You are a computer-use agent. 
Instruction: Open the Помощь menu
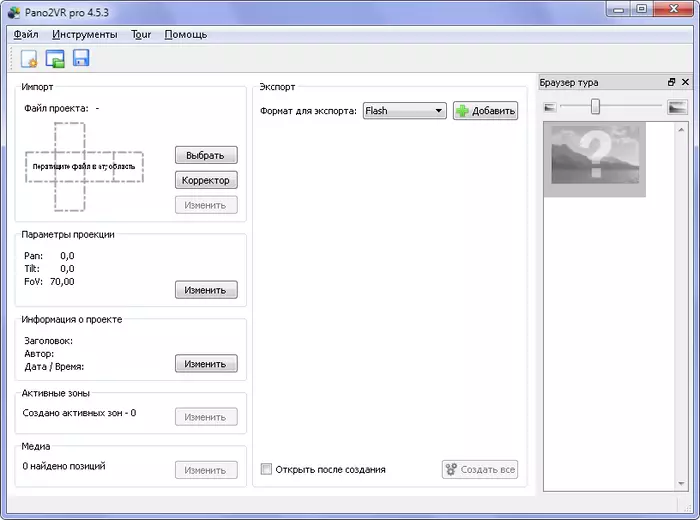coord(186,35)
